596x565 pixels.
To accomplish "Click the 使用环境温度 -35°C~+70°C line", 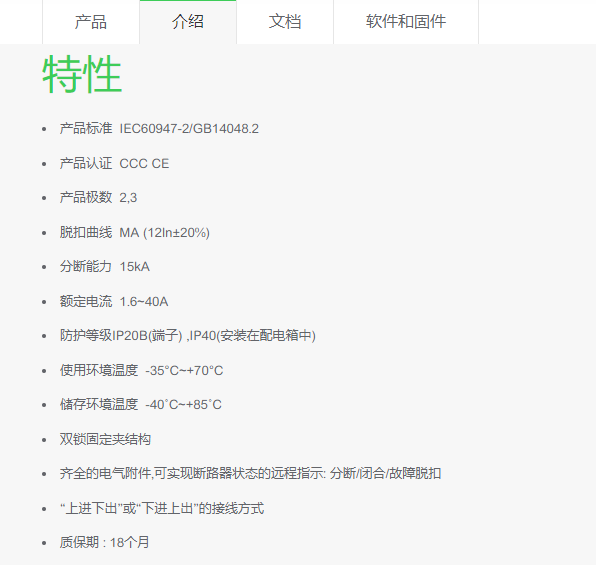I will tap(141, 370).
